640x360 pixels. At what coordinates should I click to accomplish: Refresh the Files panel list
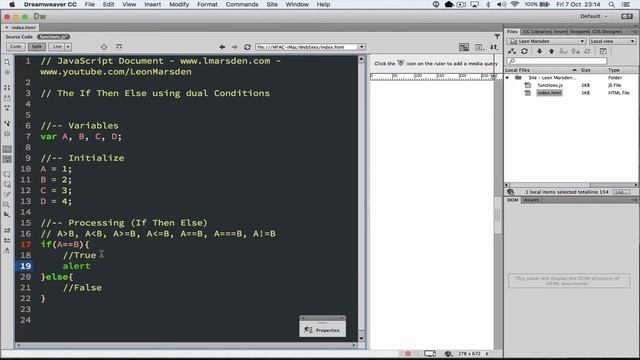click(x=524, y=51)
